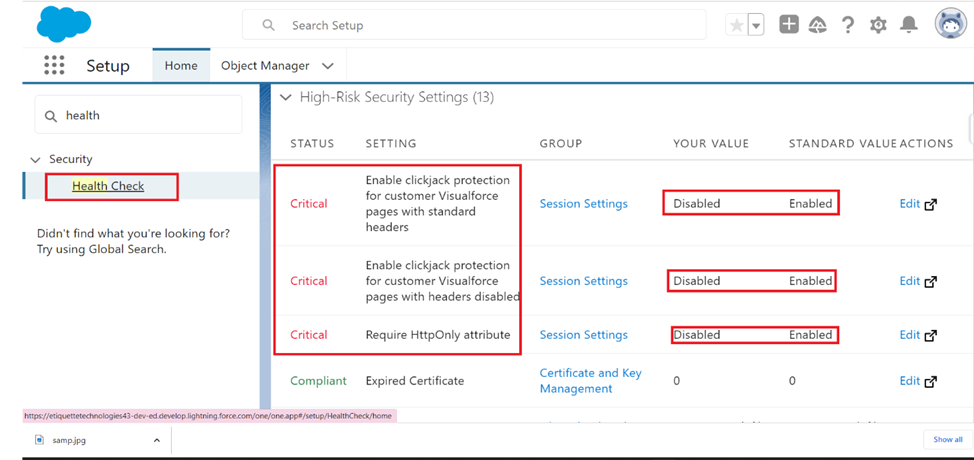This screenshot has height=460, width=974.
Task: Open the App Launcher grid icon
Action: tap(54, 65)
